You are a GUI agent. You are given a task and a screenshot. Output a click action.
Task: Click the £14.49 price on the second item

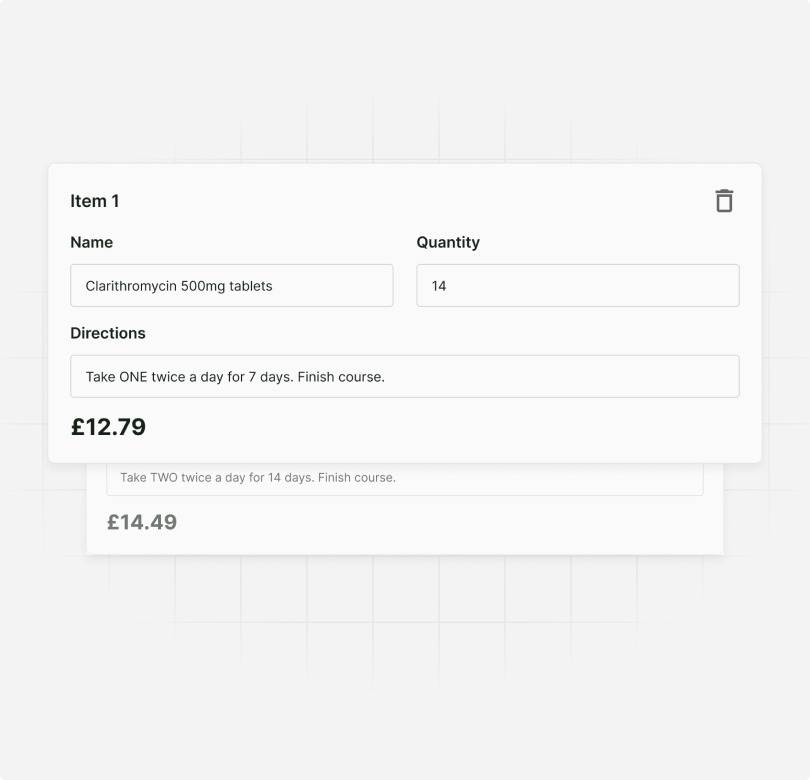(x=141, y=522)
